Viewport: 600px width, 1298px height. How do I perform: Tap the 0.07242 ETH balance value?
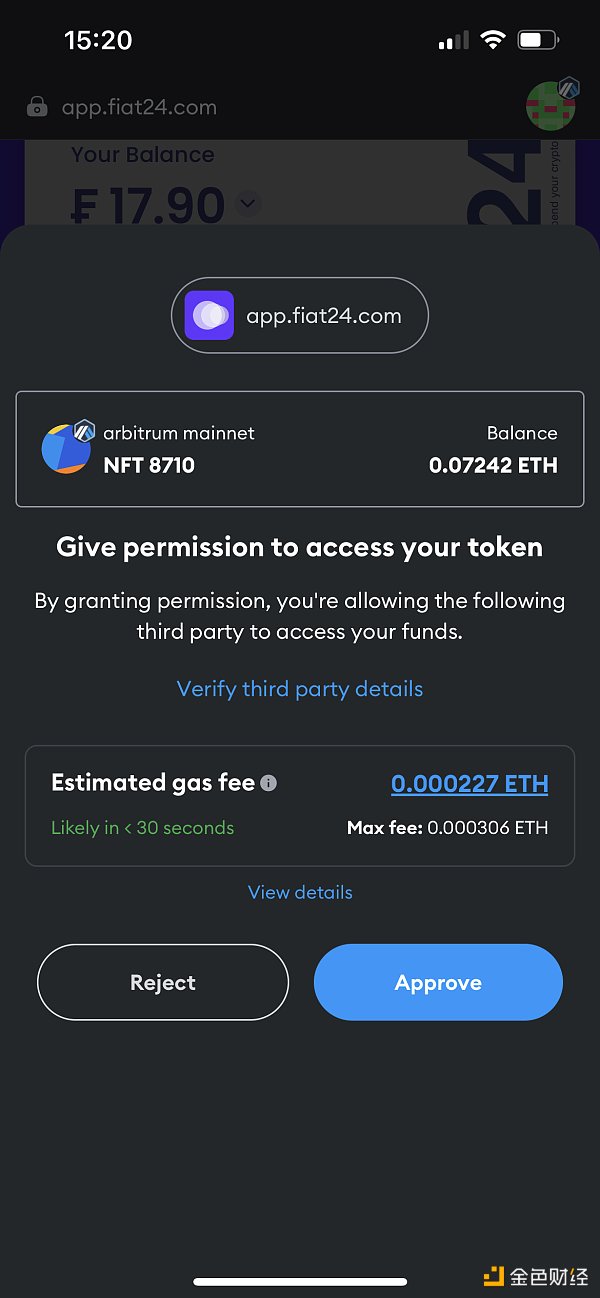493,465
